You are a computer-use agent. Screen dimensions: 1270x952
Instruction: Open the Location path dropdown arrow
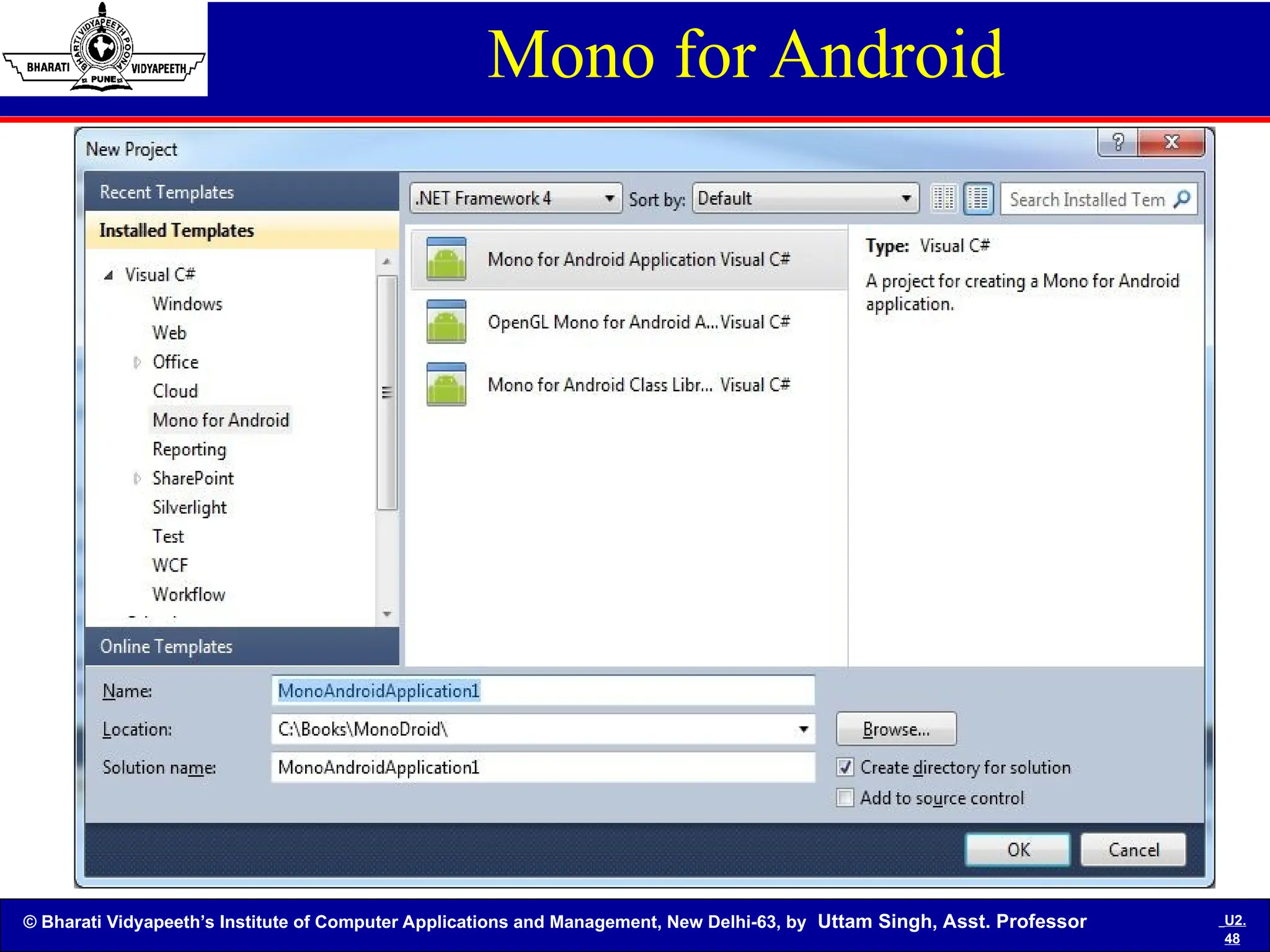coord(803,729)
